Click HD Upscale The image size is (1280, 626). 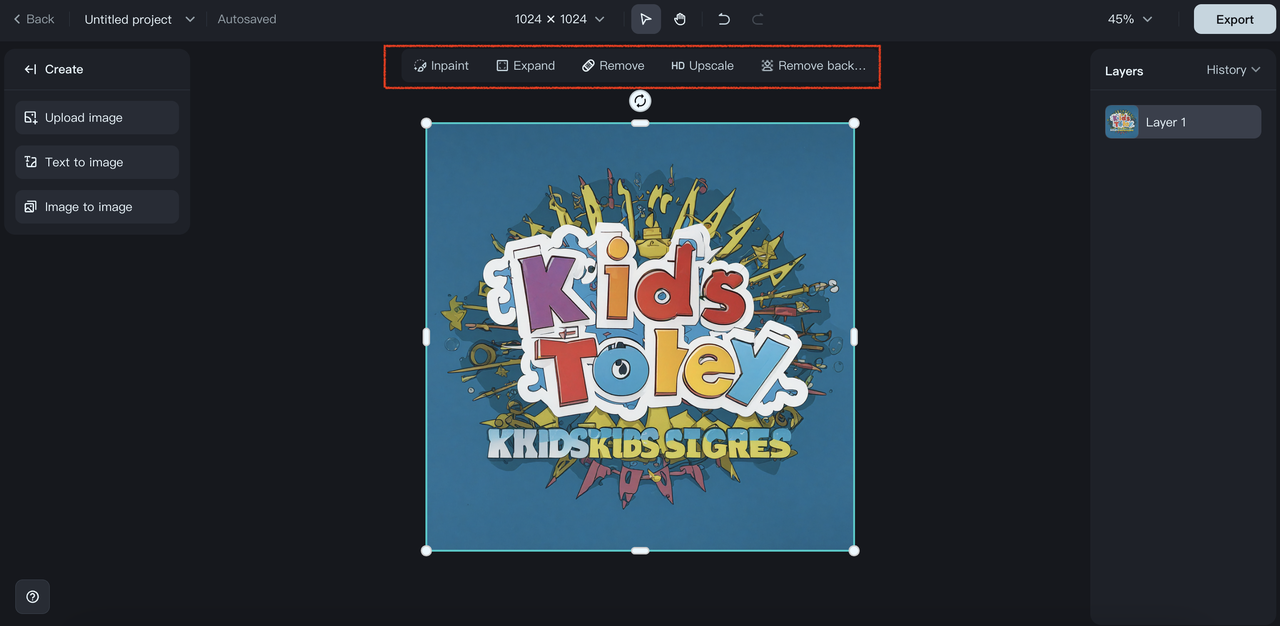click(702, 66)
